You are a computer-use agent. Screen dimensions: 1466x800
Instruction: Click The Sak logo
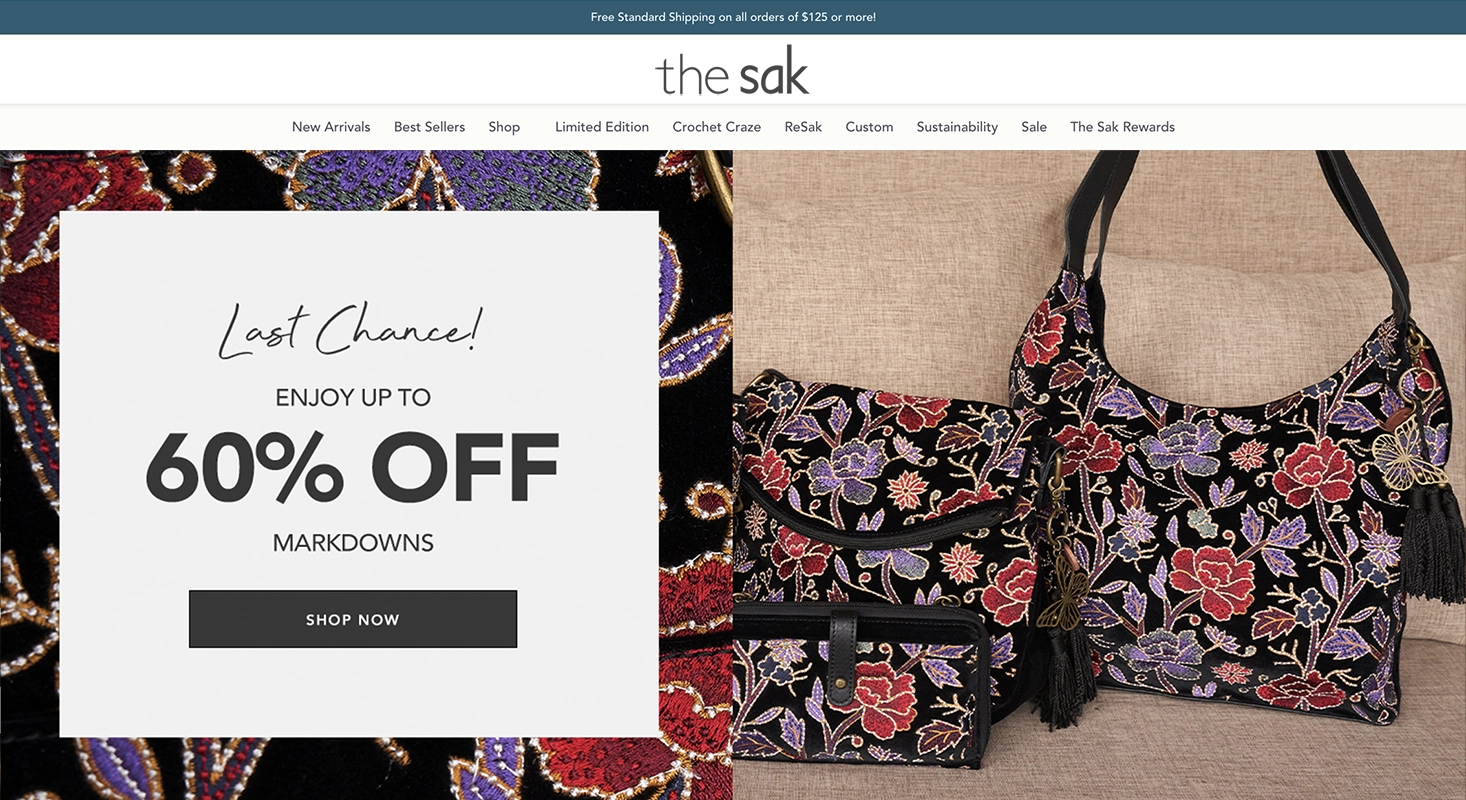(732, 70)
